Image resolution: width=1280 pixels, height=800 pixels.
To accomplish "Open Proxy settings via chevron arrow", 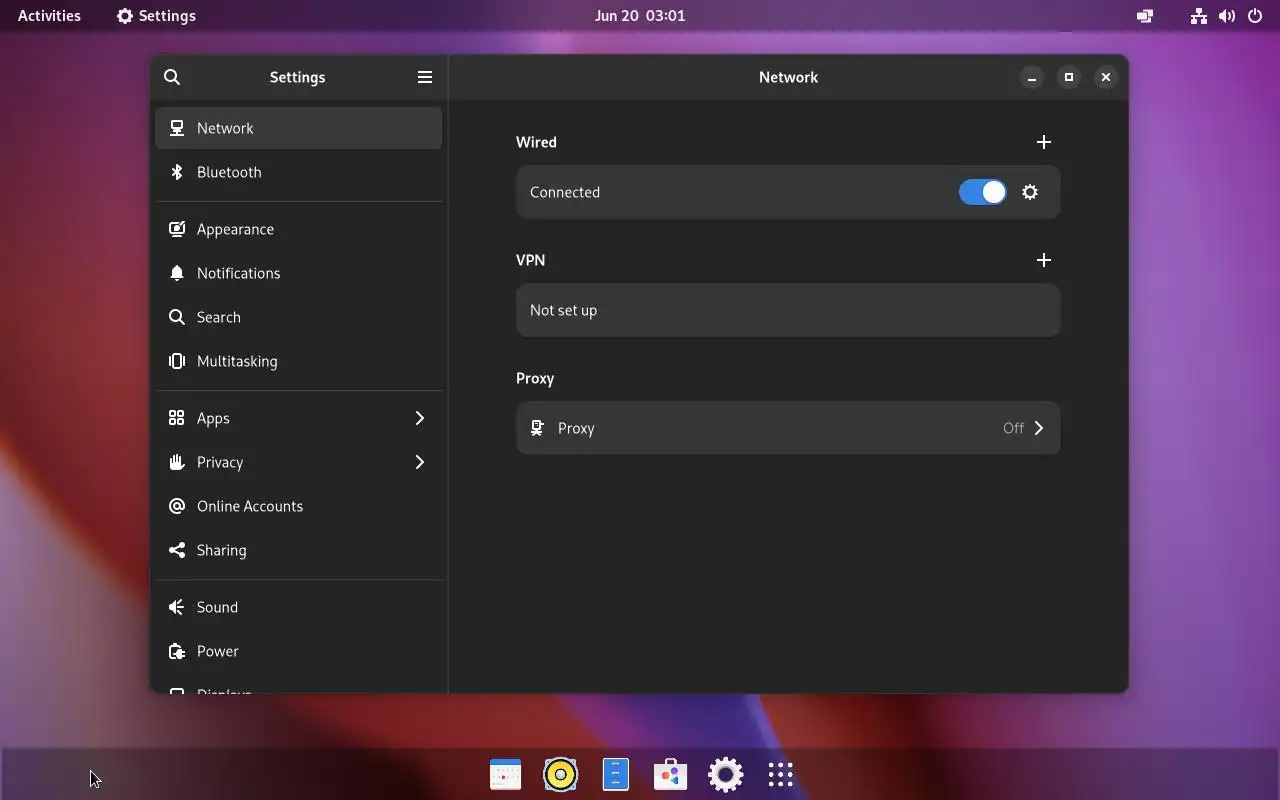I will pyautogui.click(x=1039, y=428).
